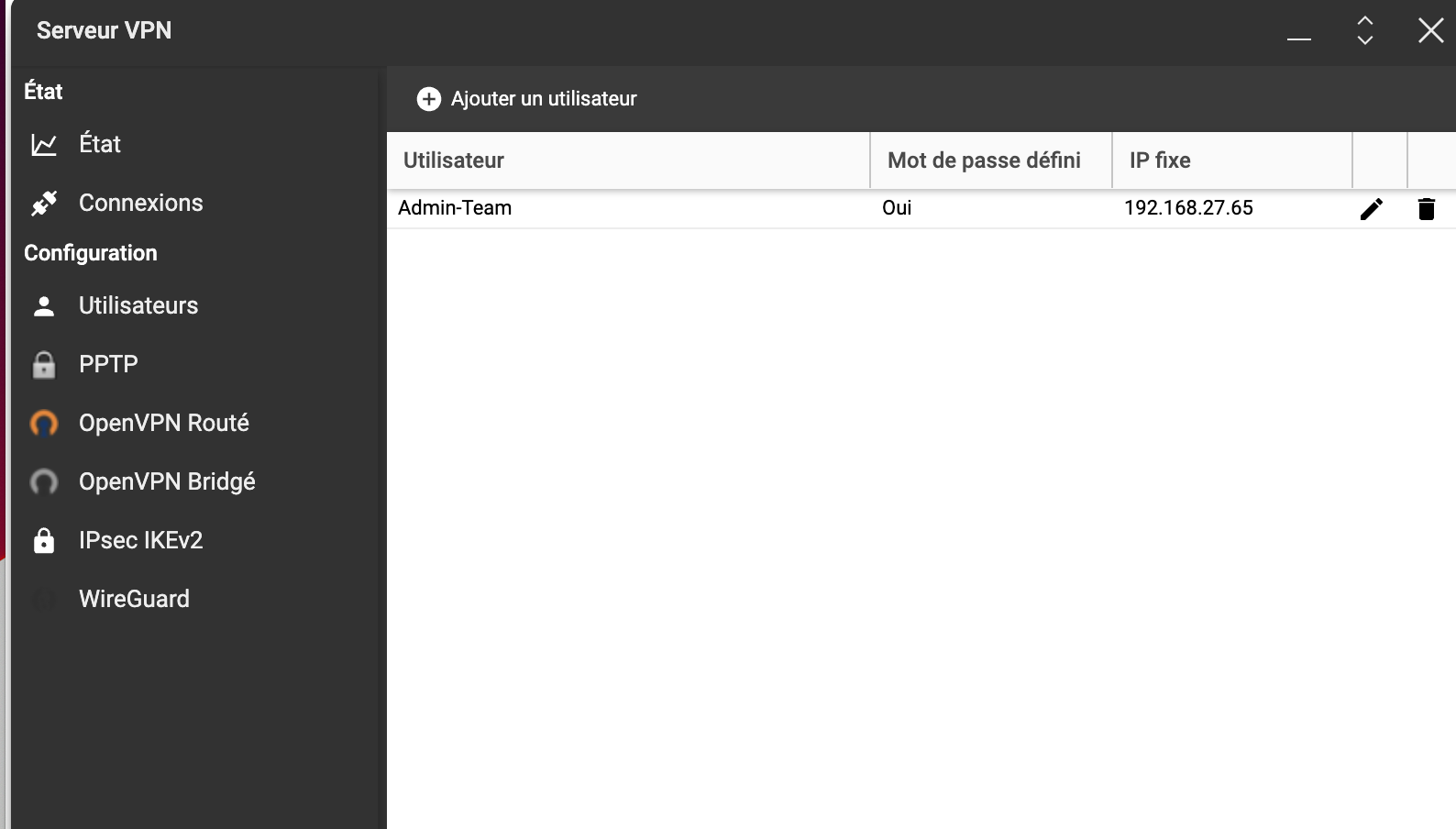
Task: Click the grey OpenVPN Bridgé icon
Action: [x=44, y=482]
